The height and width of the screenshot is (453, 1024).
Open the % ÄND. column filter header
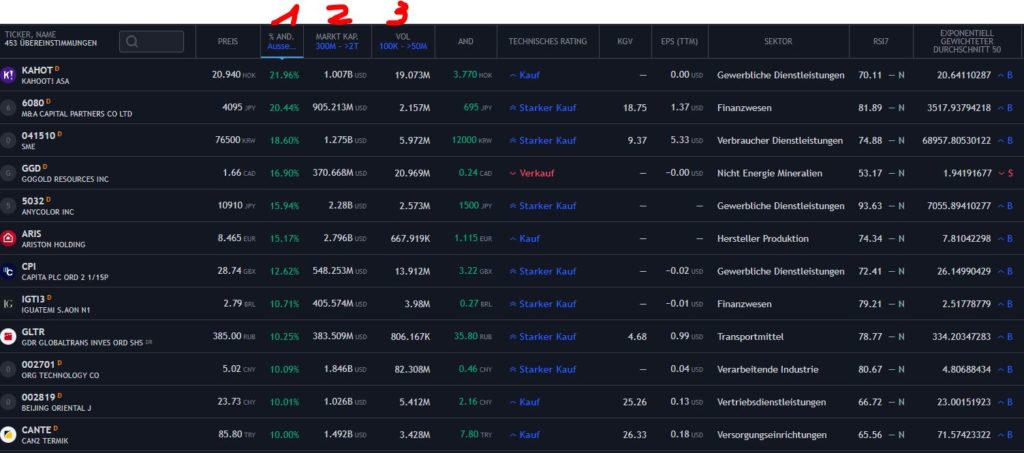[x=282, y=41]
